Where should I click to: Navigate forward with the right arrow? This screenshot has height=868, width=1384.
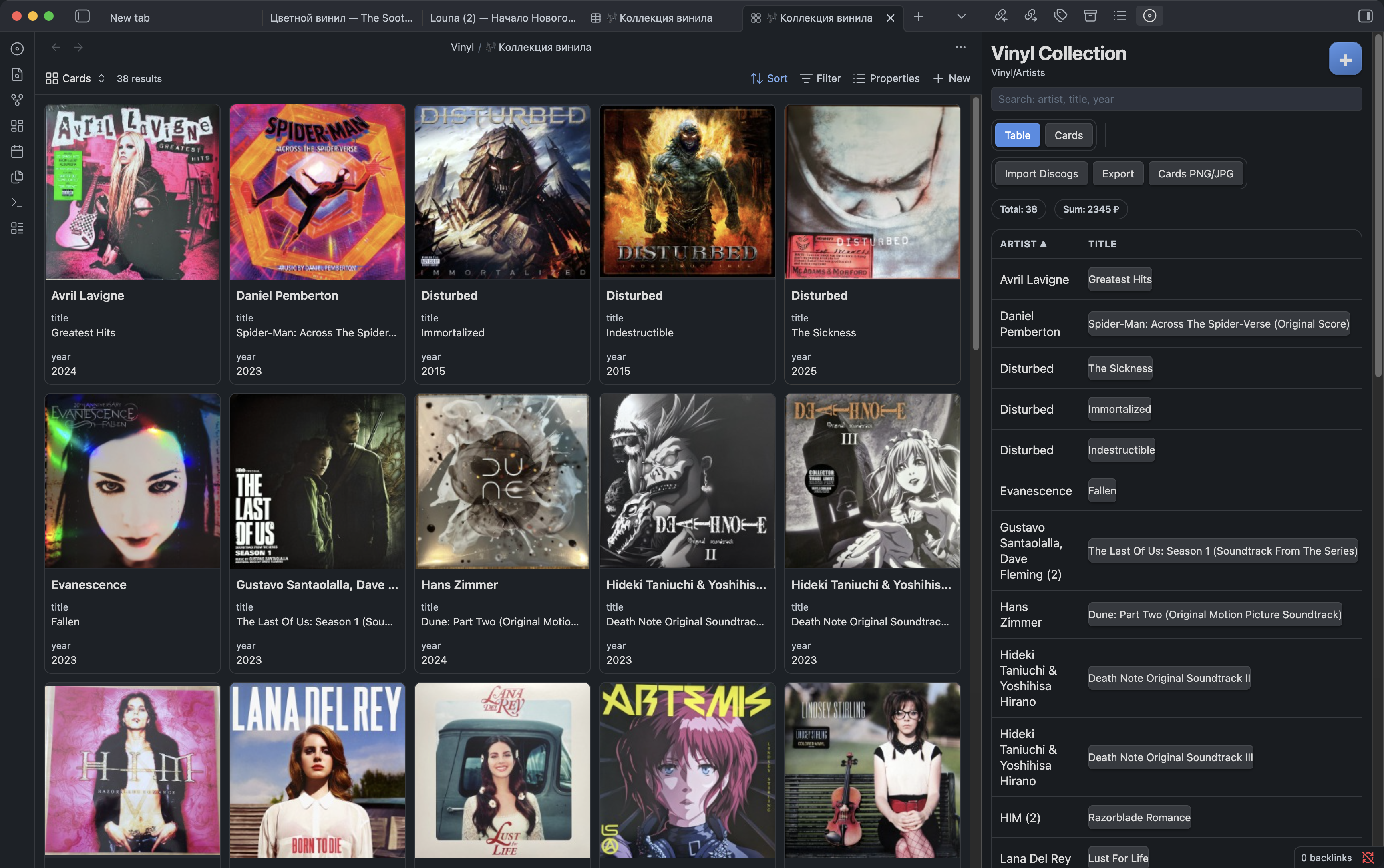coord(78,47)
